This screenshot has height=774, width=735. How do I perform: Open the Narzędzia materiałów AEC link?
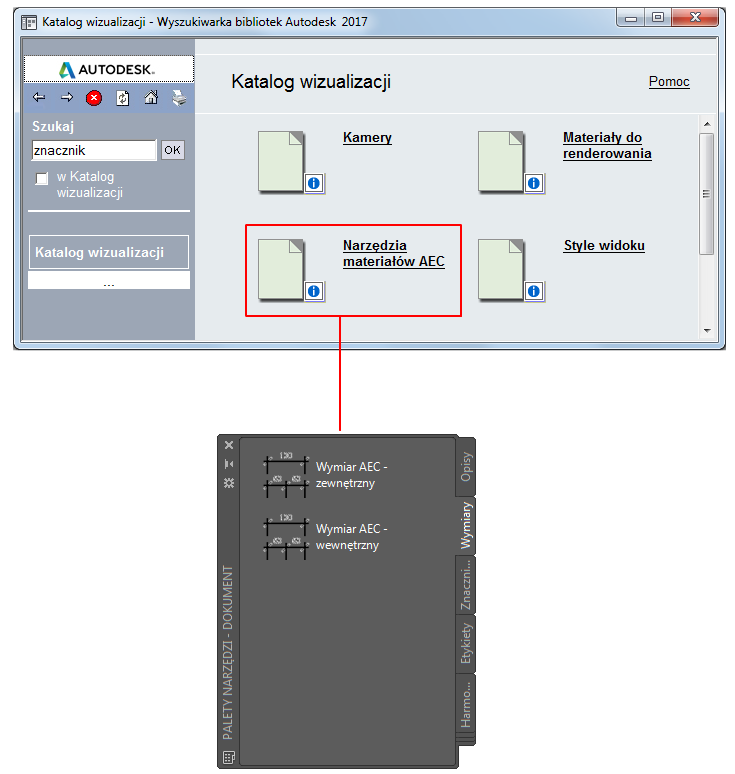click(393, 253)
